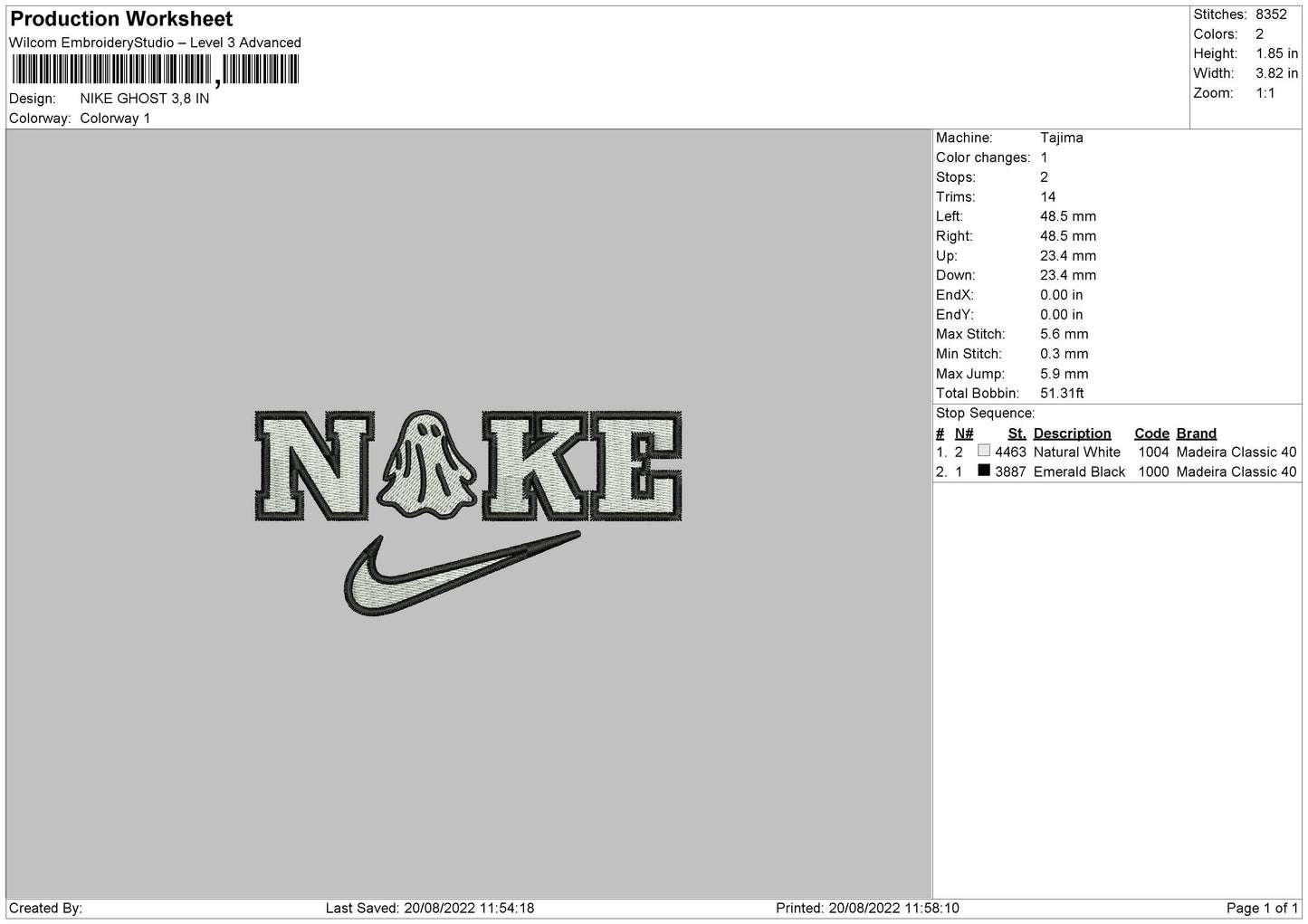
Task: Click the Height value 1.85 in
Action: click(1276, 54)
